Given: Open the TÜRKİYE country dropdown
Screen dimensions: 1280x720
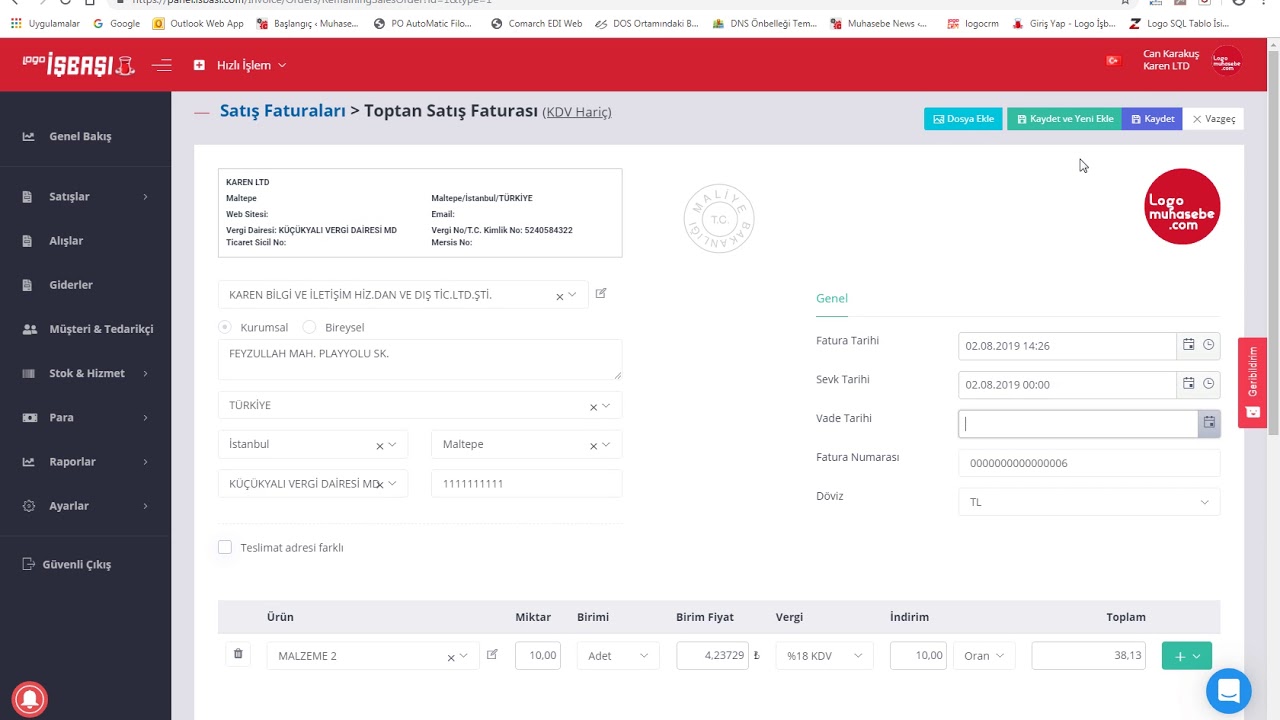Looking at the screenshot, I should (x=606, y=406).
